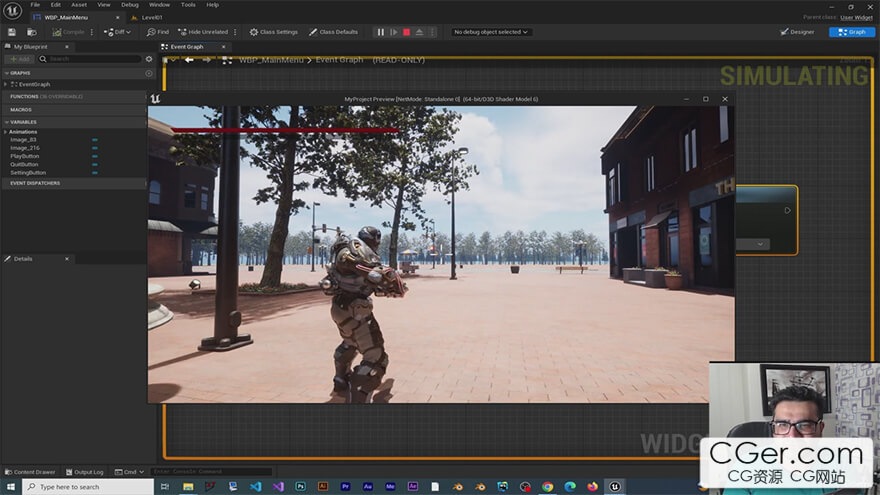Open the Asset menu
This screenshot has height=495, width=880.
(x=79, y=4)
